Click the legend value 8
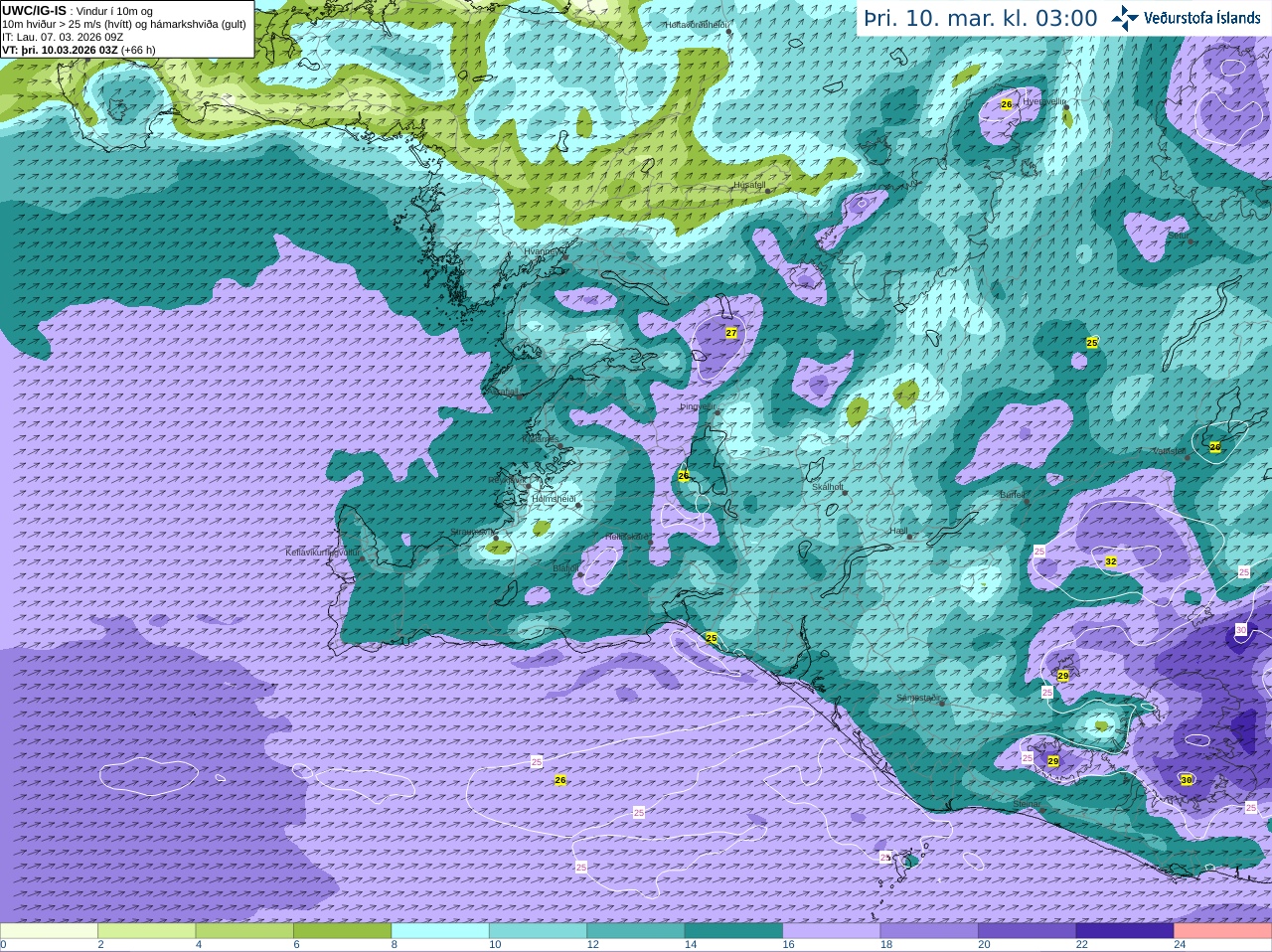1272x952 pixels. tap(395, 945)
